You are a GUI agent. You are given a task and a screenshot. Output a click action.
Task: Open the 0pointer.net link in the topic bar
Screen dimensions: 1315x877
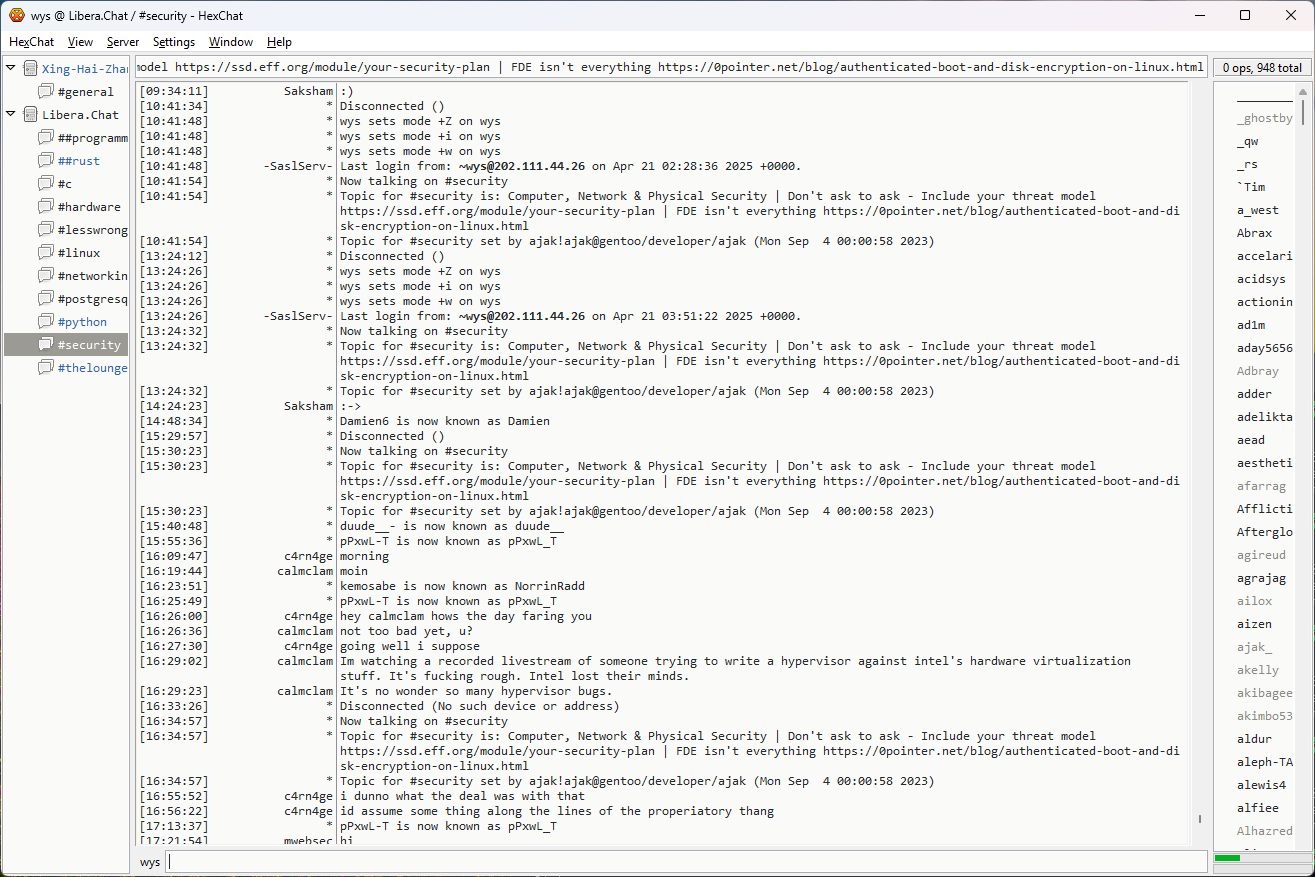(931, 67)
